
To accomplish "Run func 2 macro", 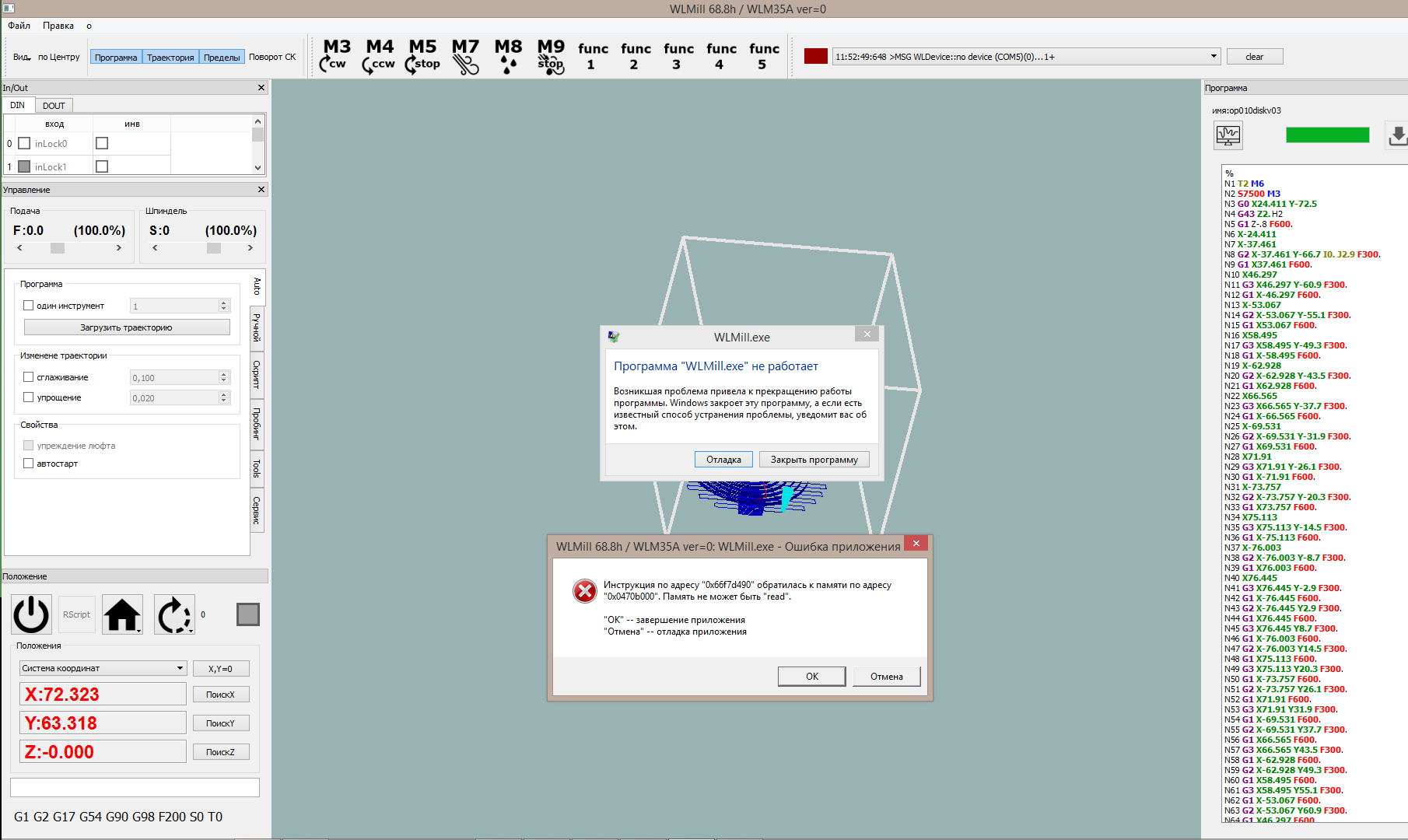I will click(x=636, y=56).
